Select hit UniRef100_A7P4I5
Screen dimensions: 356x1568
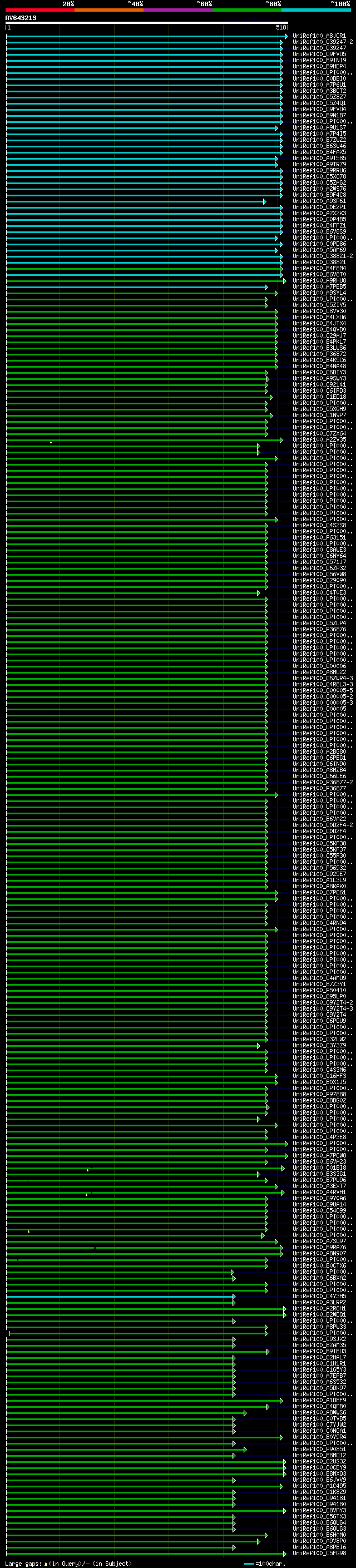(319, 134)
